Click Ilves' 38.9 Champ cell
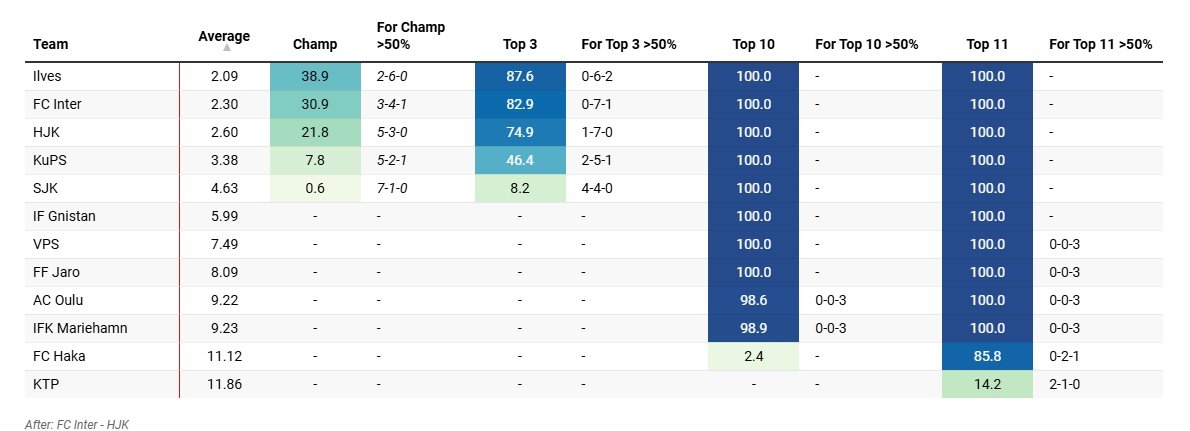Screen dimensions: 1190x431 315,76
